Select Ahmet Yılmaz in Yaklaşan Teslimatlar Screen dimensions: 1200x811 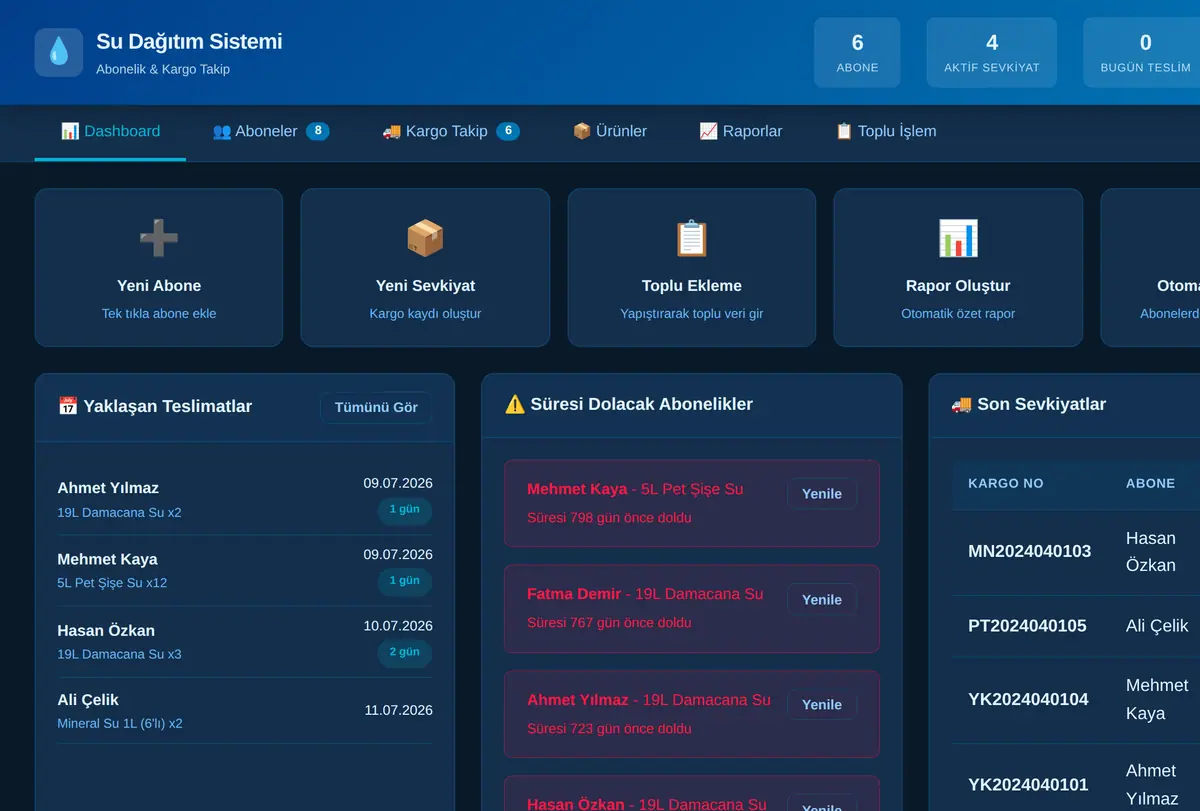tap(245, 498)
